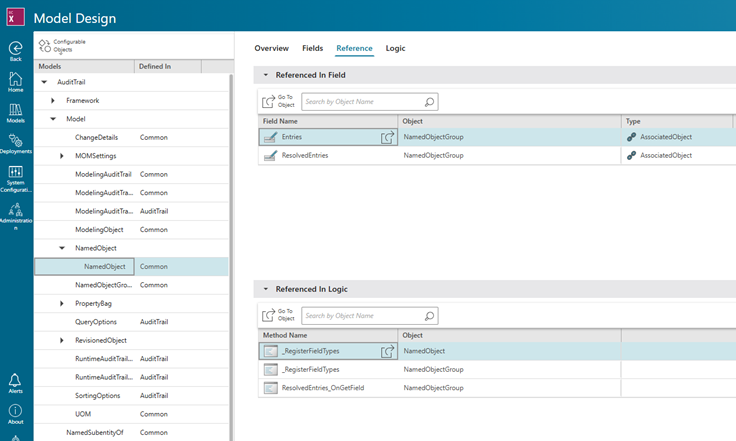The image size is (736, 441).
Task: Open the About info icon
Action: click(x=16, y=412)
